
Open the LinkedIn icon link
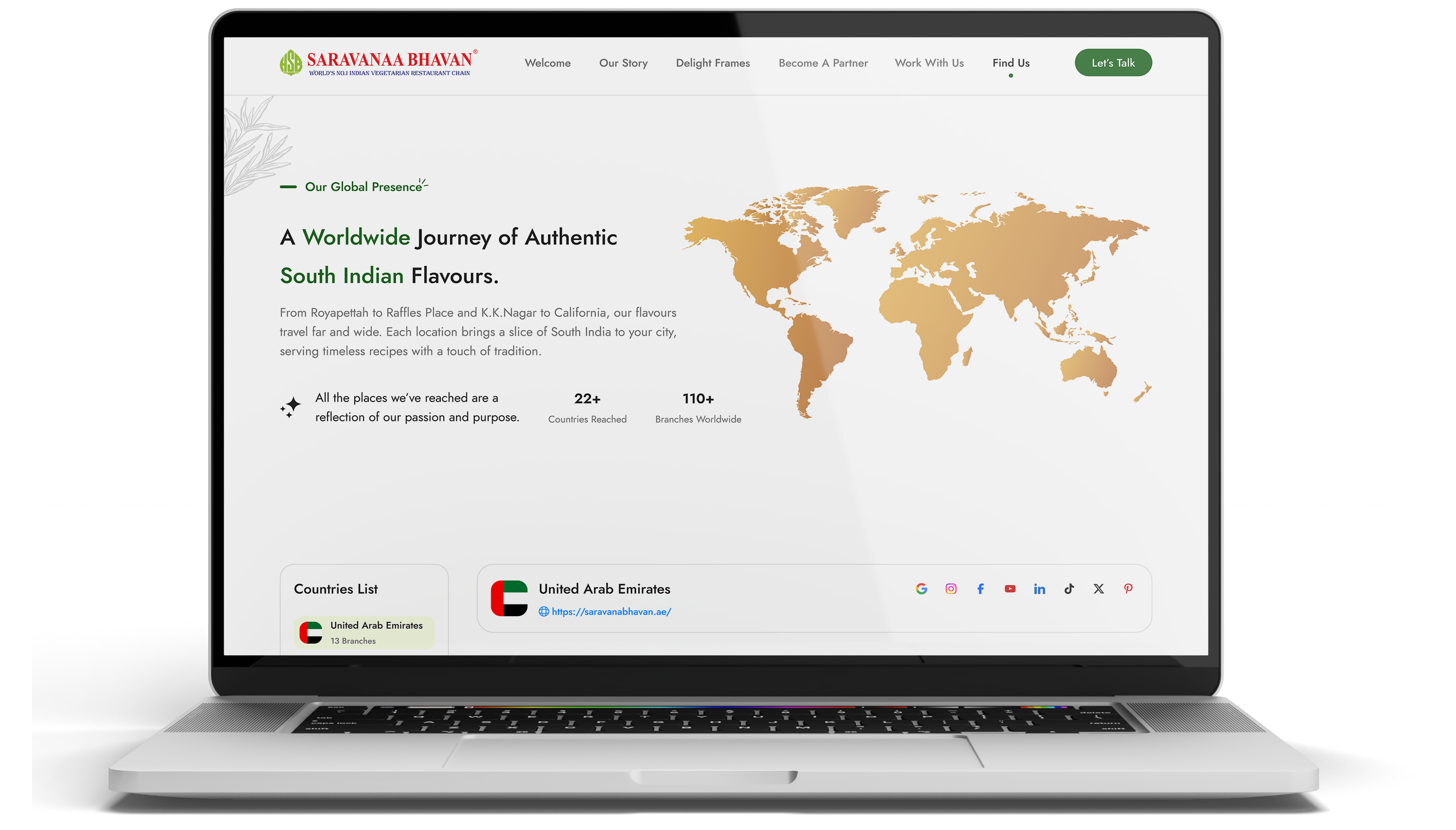1039,588
